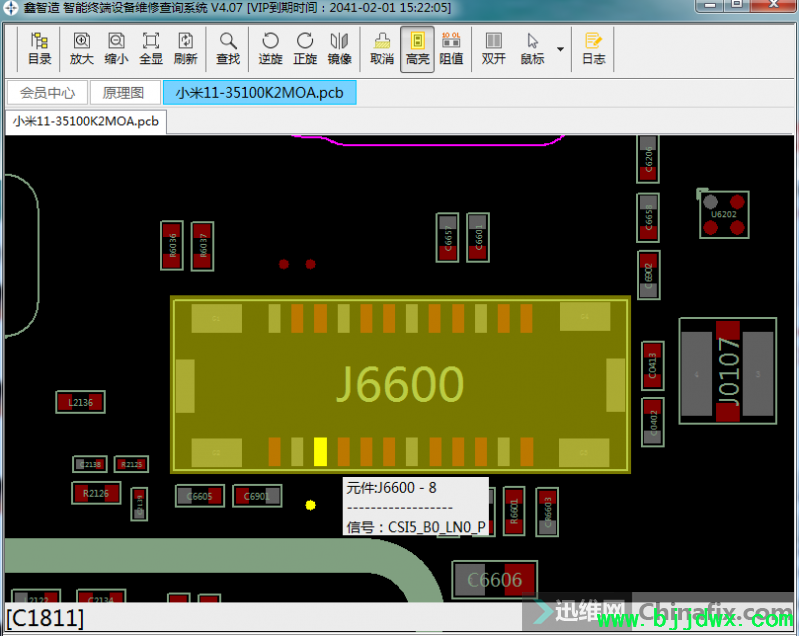Select component C6603
799x636 pixels.
tap(547, 512)
